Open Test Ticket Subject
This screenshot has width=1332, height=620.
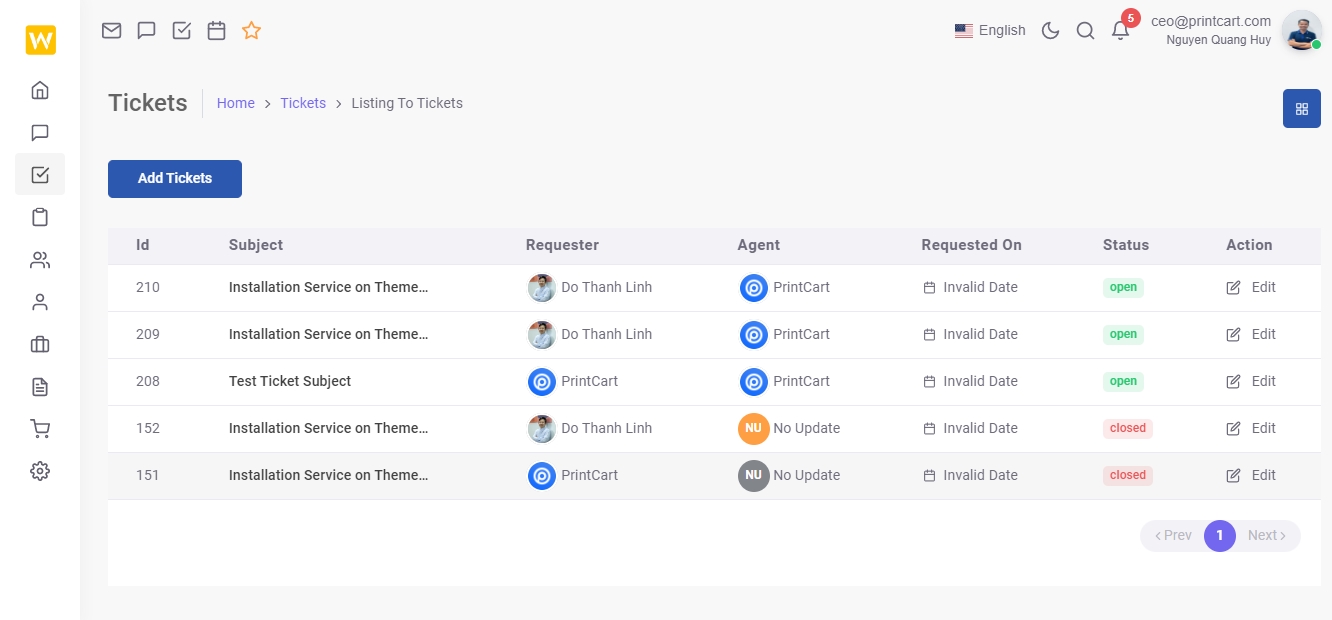pyautogui.click(x=290, y=381)
